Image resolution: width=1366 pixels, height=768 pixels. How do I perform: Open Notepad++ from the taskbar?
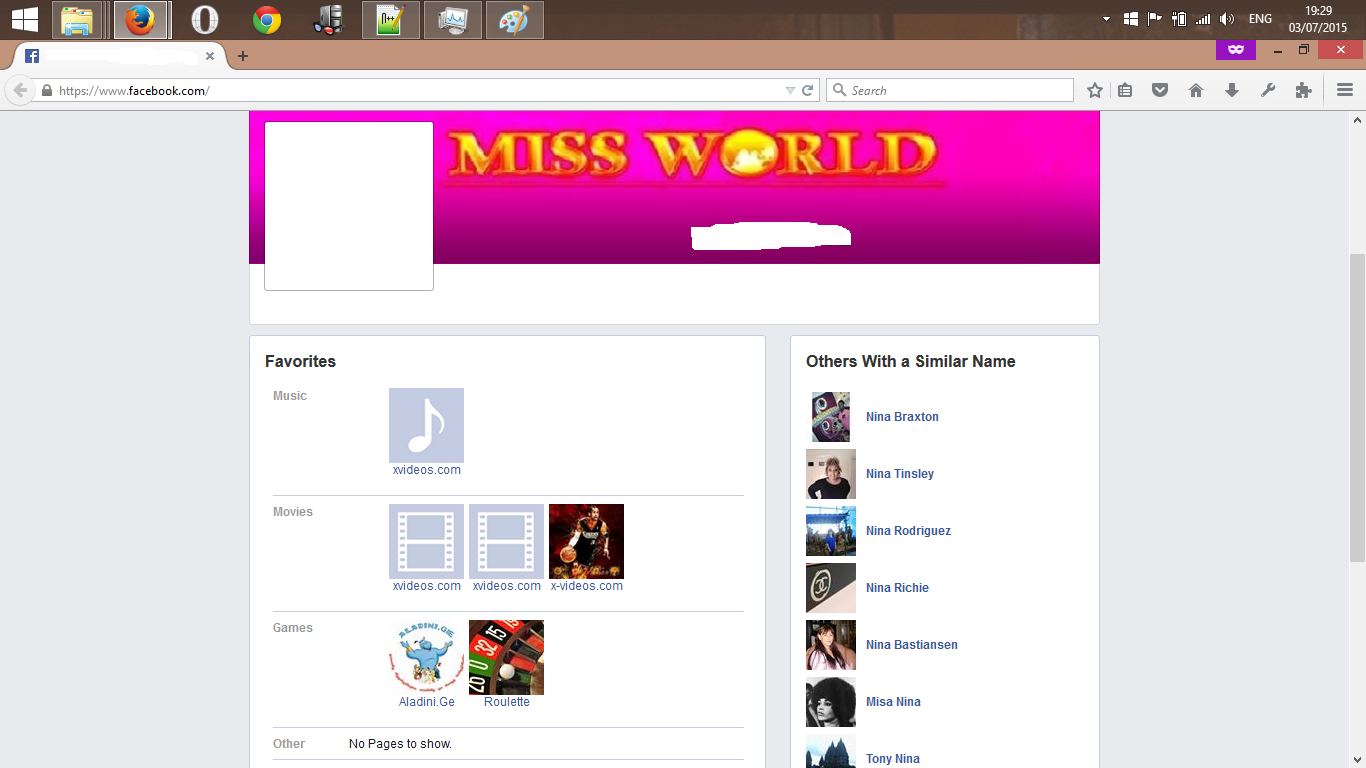390,20
